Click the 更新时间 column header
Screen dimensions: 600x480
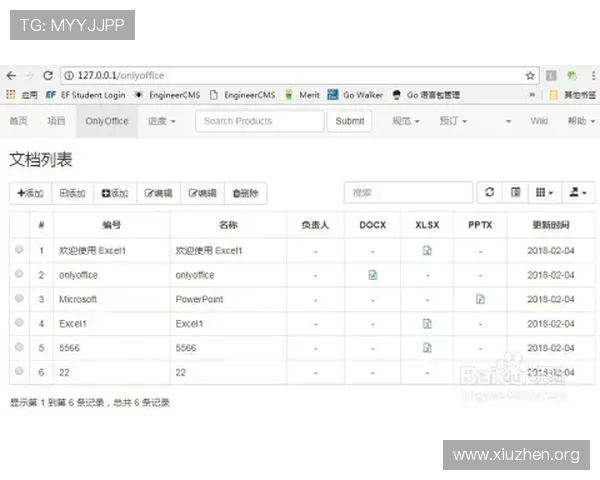551,225
